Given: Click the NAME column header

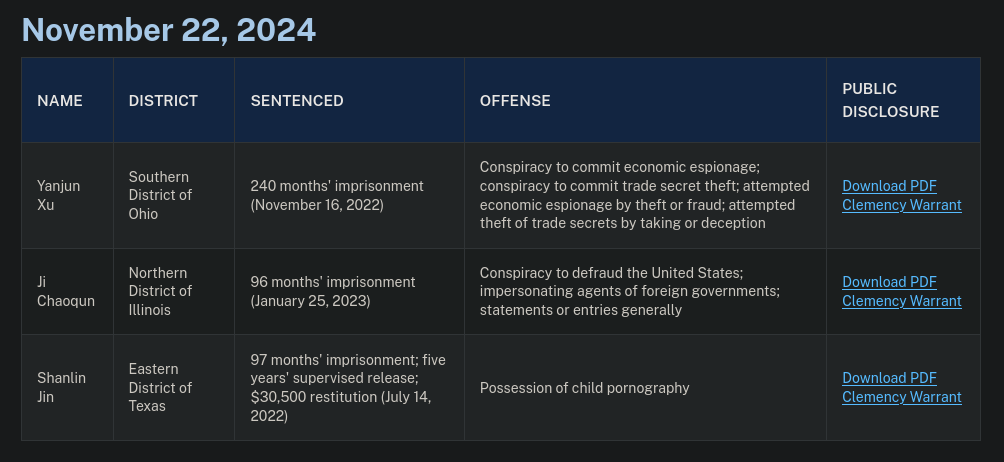Looking at the screenshot, I should (x=60, y=101).
